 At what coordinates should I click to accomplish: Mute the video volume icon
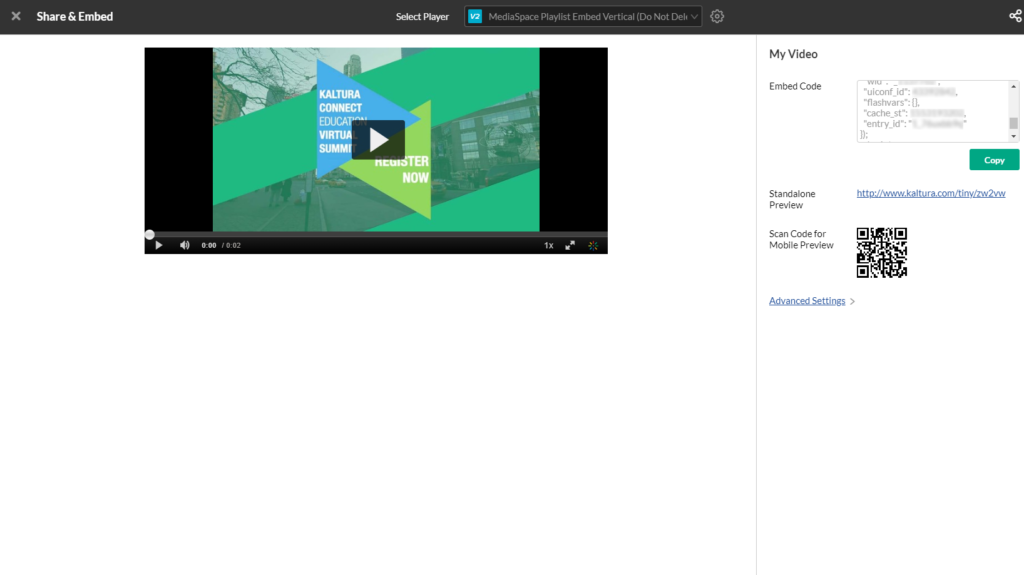point(185,245)
